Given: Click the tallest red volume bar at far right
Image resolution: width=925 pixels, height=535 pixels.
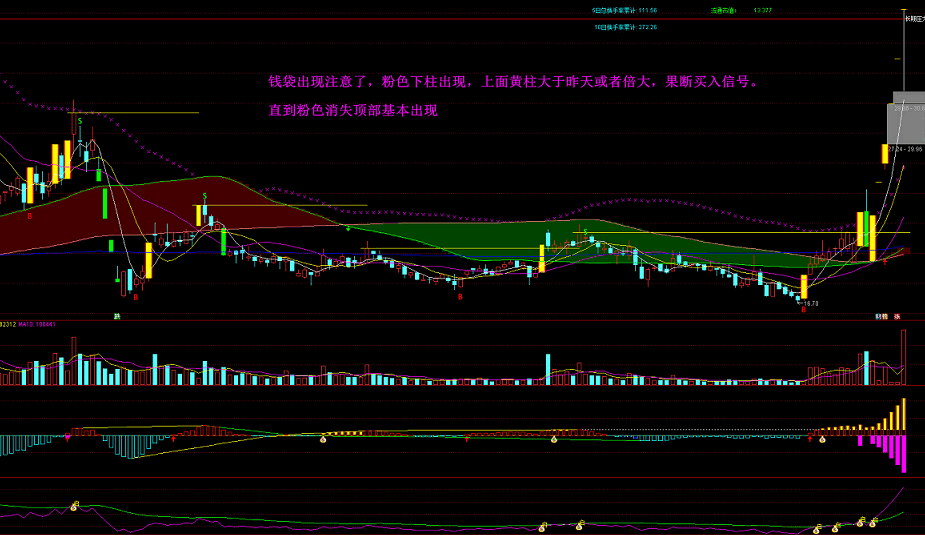Looking at the screenshot, I should tap(904, 357).
